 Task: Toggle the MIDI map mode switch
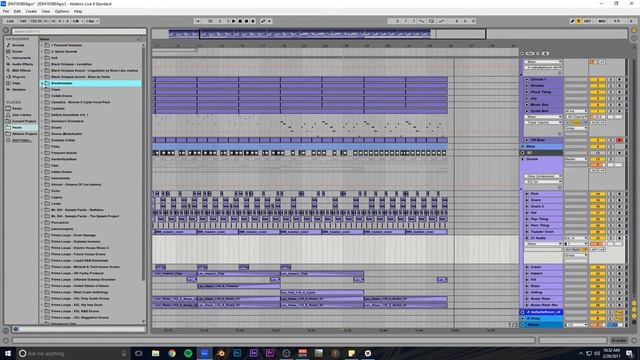coord(602,21)
